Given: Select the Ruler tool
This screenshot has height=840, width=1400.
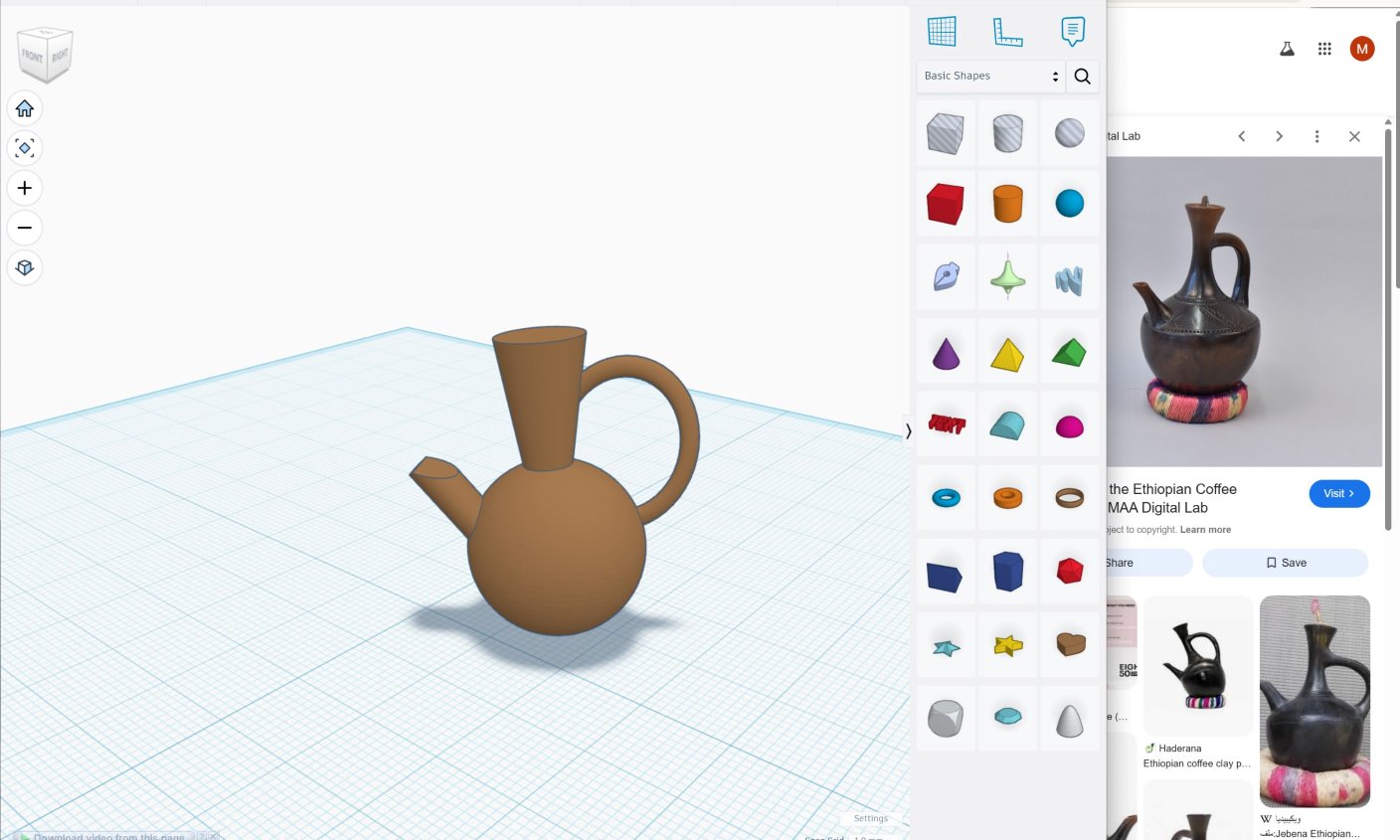Looking at the screenshot, I should point(1007,32).
